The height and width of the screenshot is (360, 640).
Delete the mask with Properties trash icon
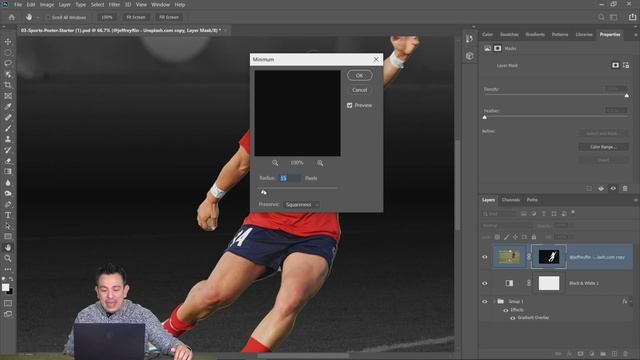click(x=625, y=189)
